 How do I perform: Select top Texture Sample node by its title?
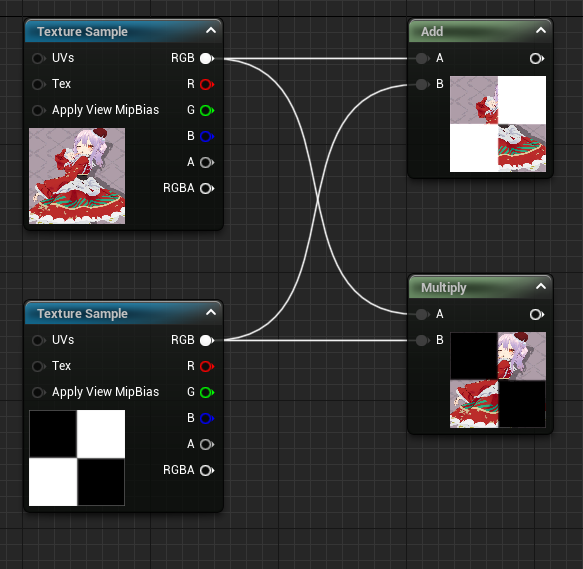point(82,32)
